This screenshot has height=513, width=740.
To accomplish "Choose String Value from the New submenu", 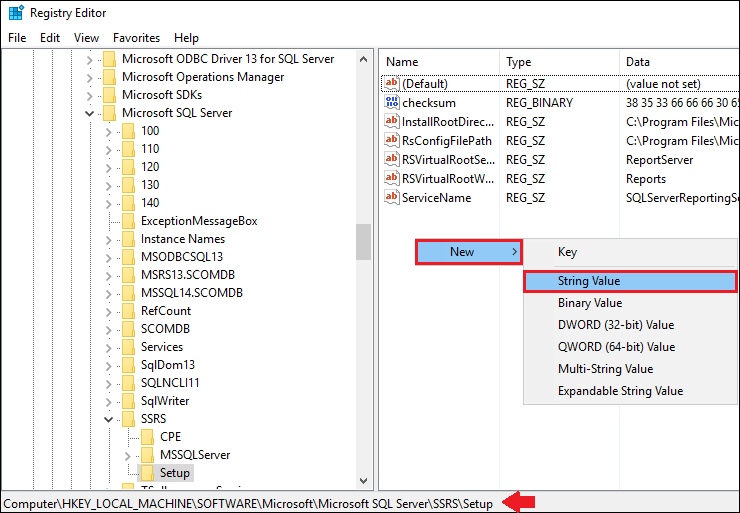I will click(x=630, y=281).
